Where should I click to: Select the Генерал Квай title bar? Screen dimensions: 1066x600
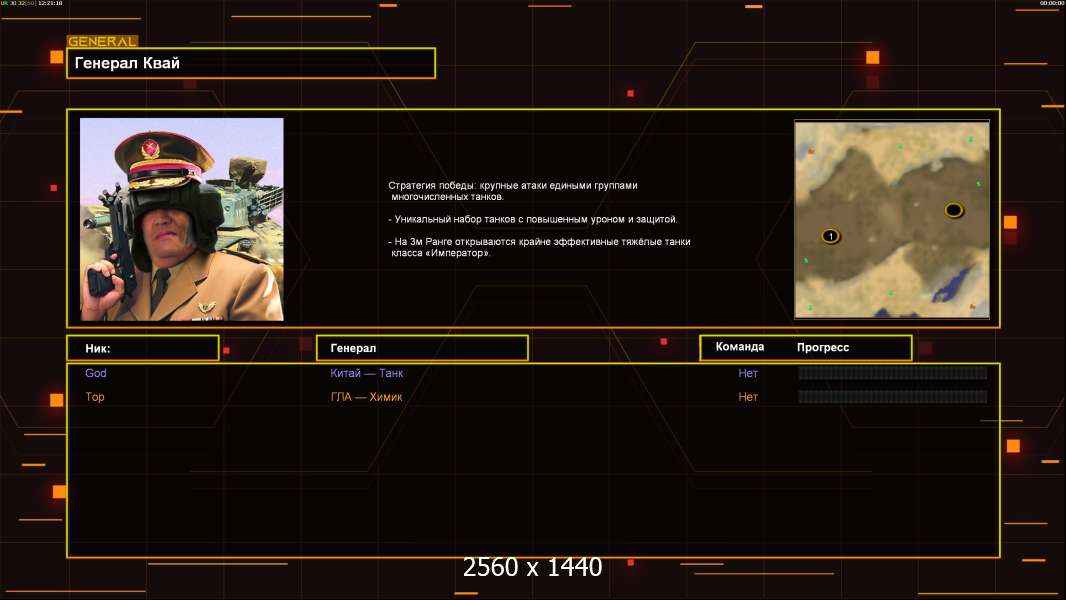click(x=251, y=63)
